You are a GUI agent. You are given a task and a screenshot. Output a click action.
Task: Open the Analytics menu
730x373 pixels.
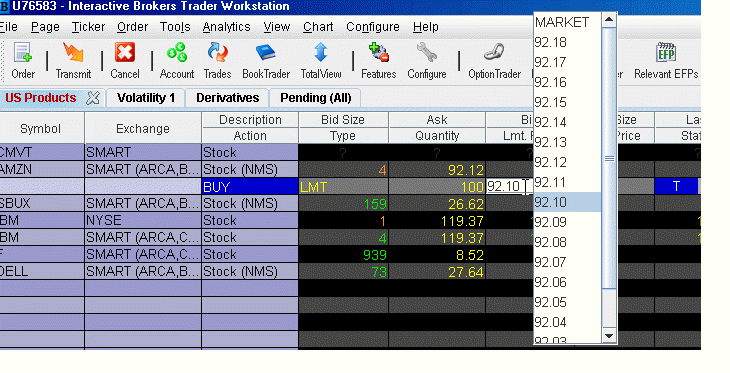pyautogui.click(x=226, y=27)
